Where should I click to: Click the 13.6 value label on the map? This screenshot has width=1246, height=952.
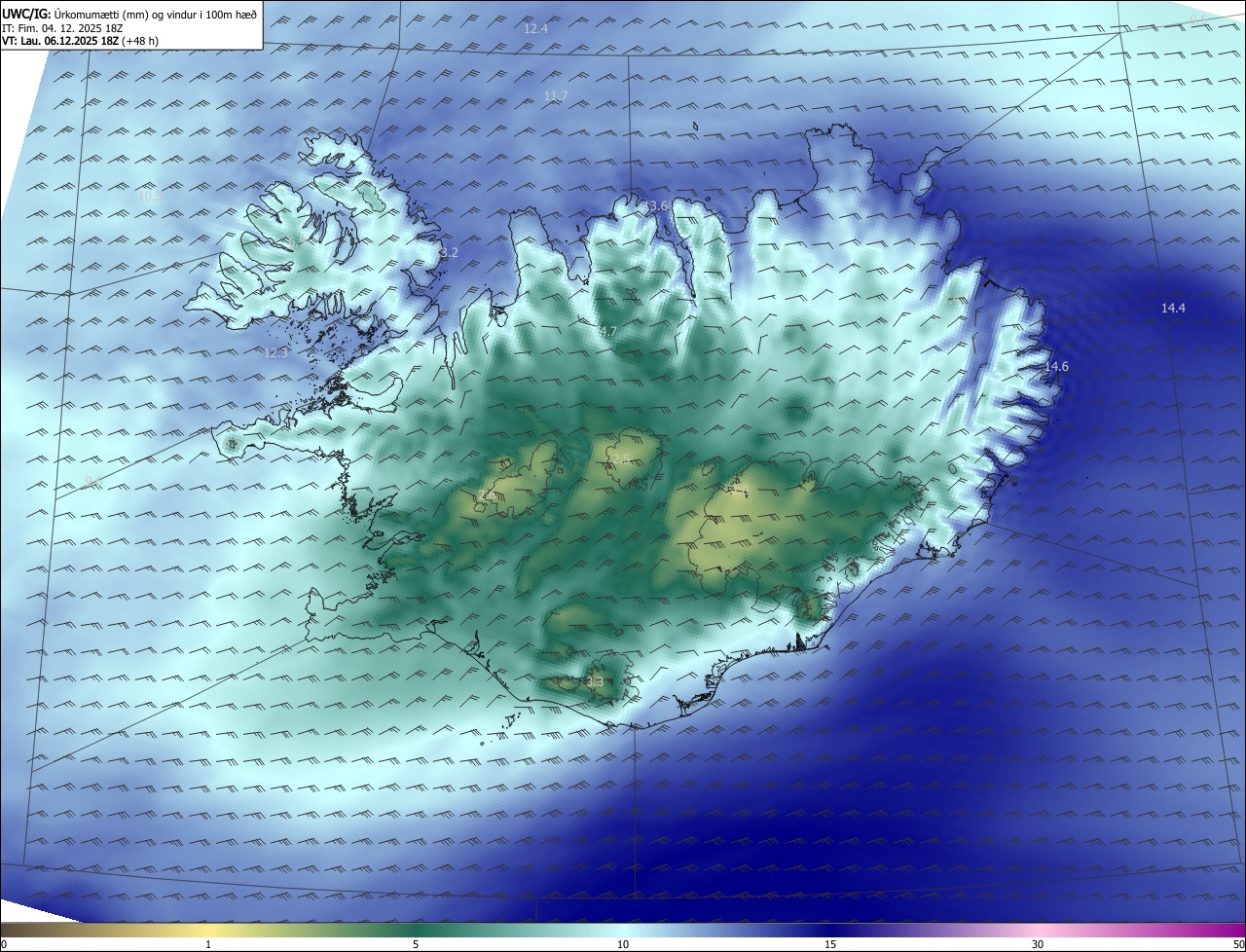point(655,205)
